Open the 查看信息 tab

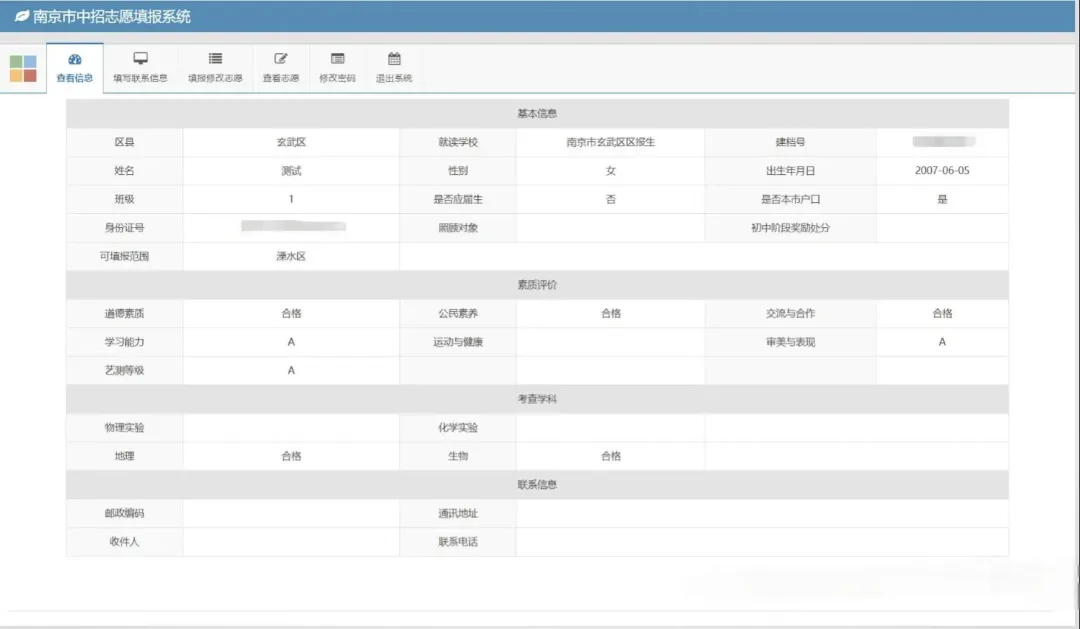click(74, 68)
